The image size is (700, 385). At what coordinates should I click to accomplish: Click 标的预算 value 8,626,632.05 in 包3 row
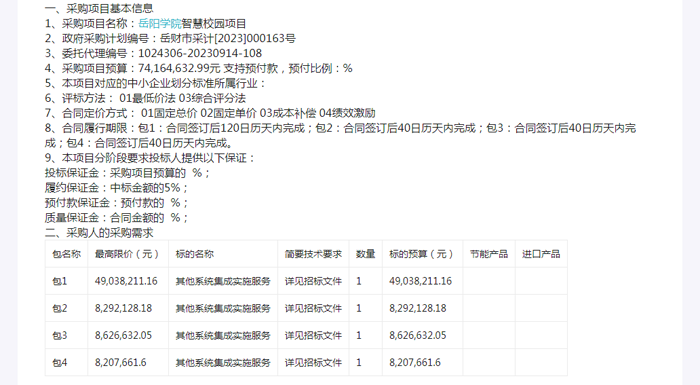click(x=418, y=335)
